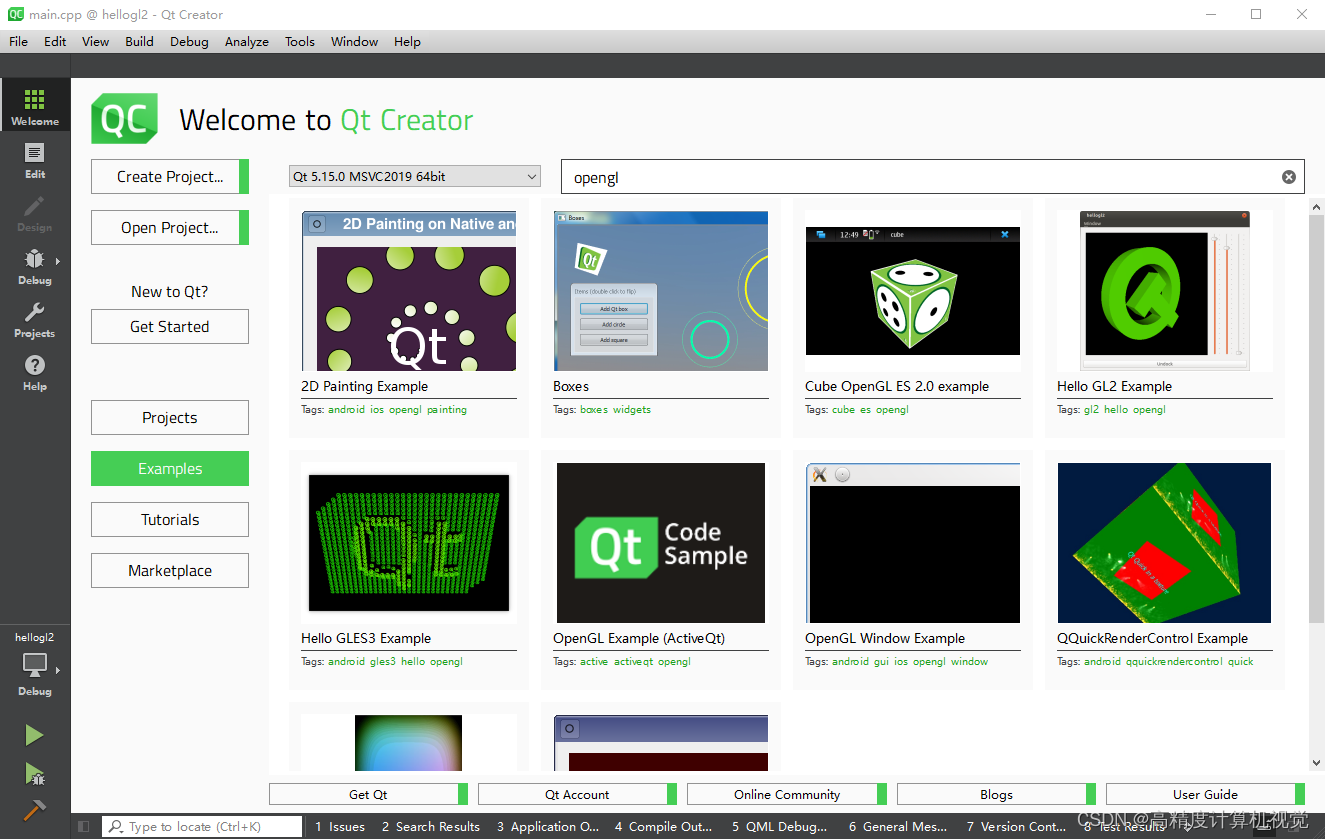Open the OpenGL Example (ActiveQt) thumbnail

point(661,543)
